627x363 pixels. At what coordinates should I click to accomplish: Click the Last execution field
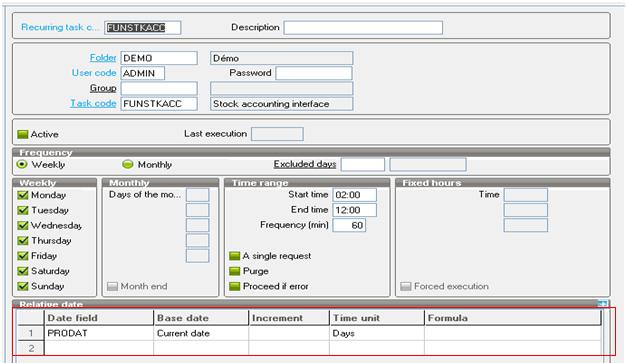[277, 134]
